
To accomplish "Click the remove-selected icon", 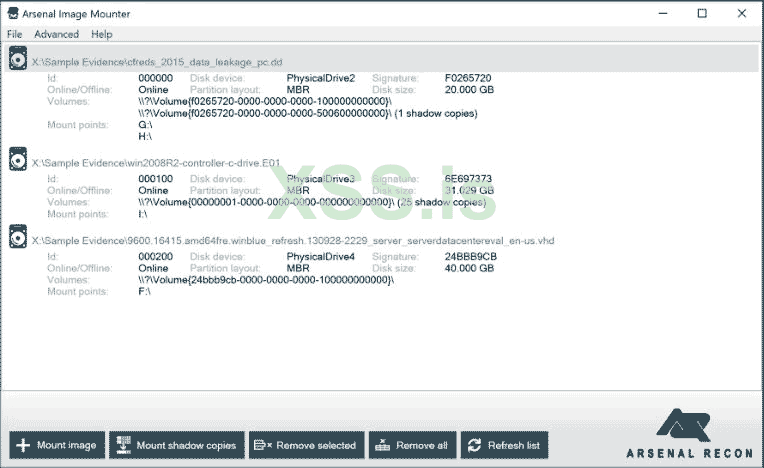I will click(263, 445).
